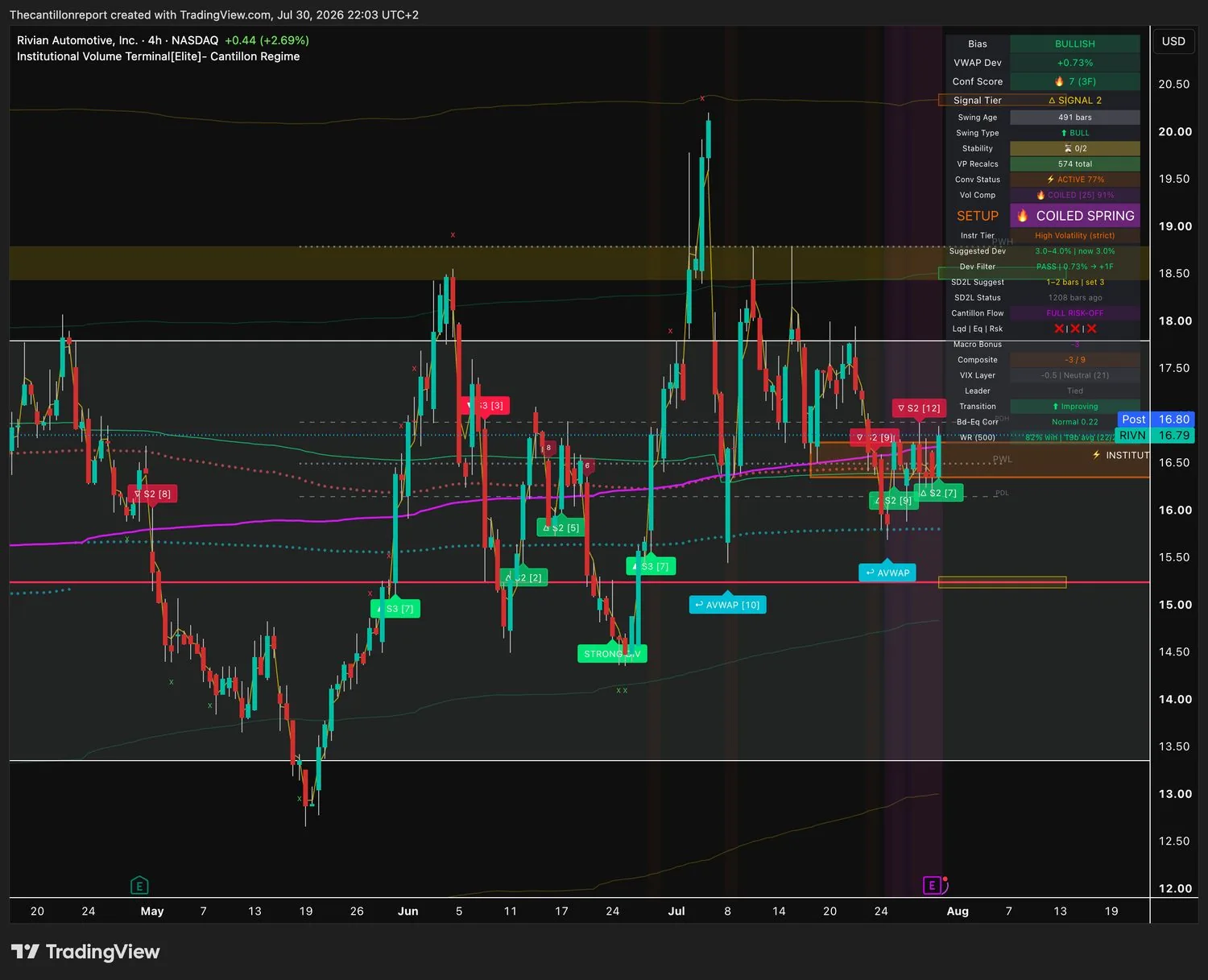Select the Jul label on the time axis

(x=676, y=911)
